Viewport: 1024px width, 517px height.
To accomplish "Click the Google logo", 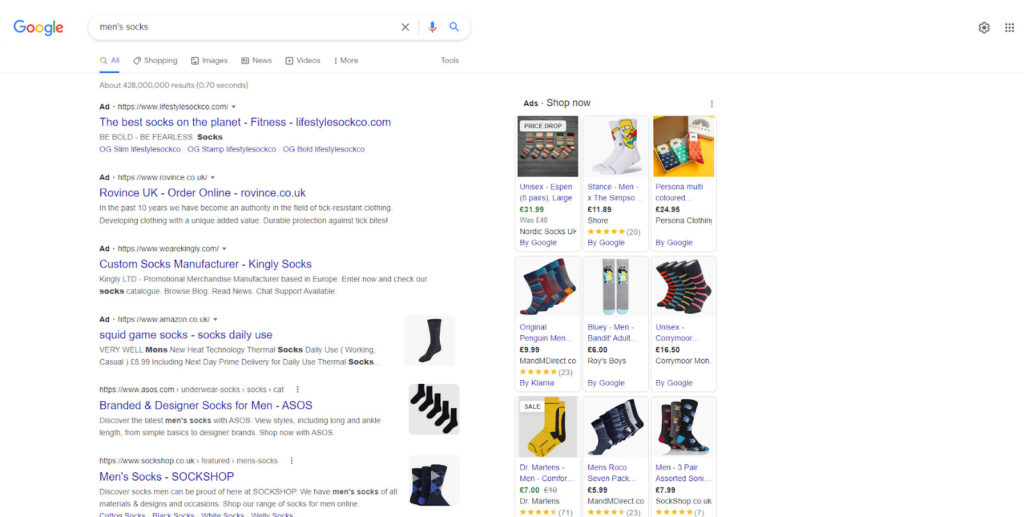I will (x=38, y=27).
